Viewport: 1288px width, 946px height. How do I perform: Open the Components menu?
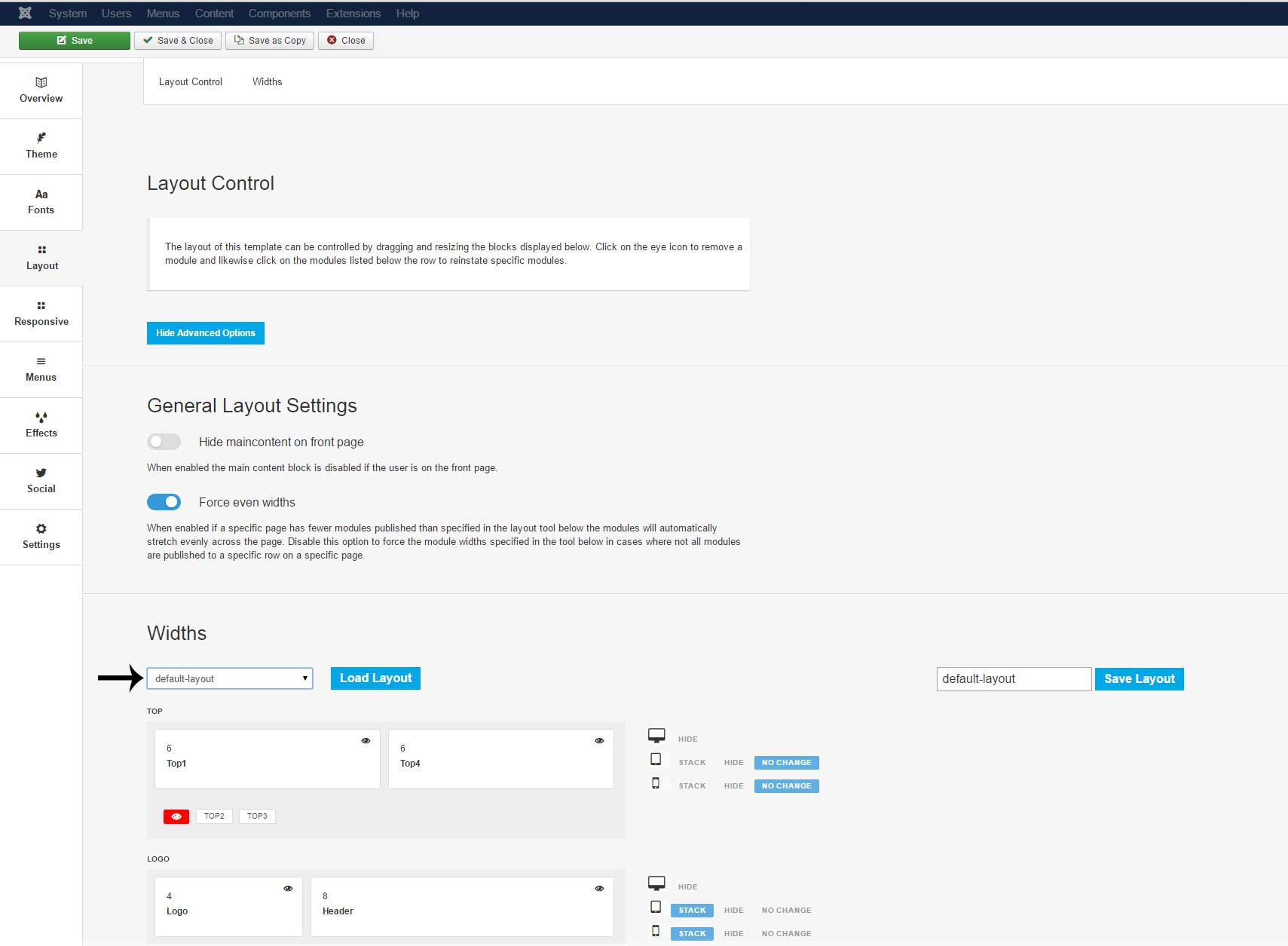280,14
